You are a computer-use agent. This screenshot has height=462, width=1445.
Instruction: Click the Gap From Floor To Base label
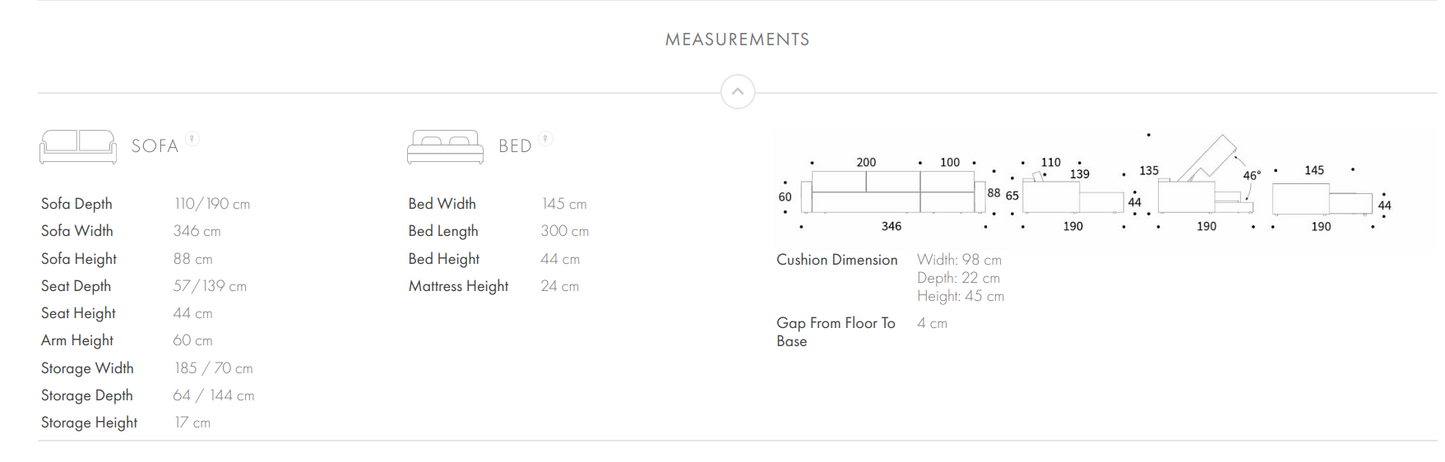(x=836, y=332)
